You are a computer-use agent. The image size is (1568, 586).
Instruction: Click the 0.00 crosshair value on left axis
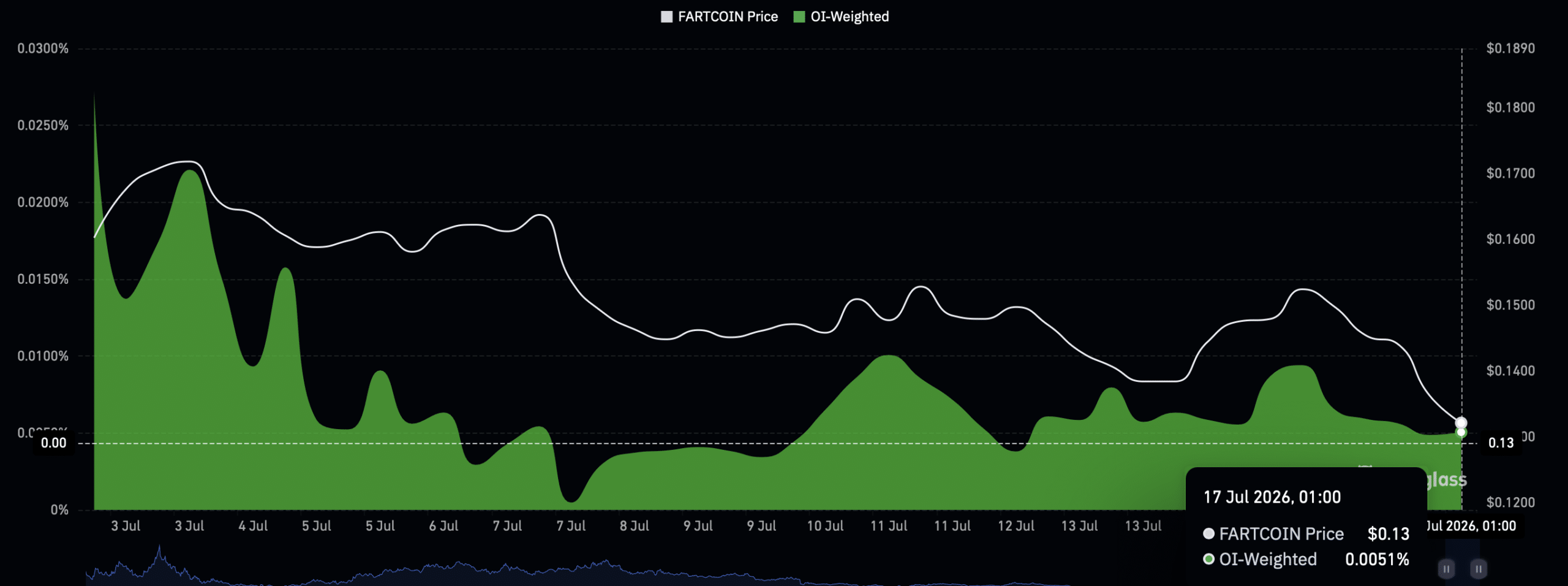tap(54, 443)
